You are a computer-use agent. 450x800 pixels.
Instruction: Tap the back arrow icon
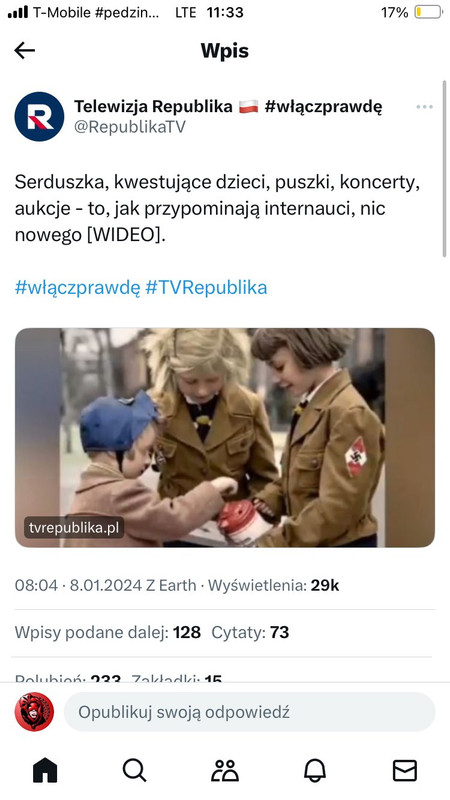24,51
